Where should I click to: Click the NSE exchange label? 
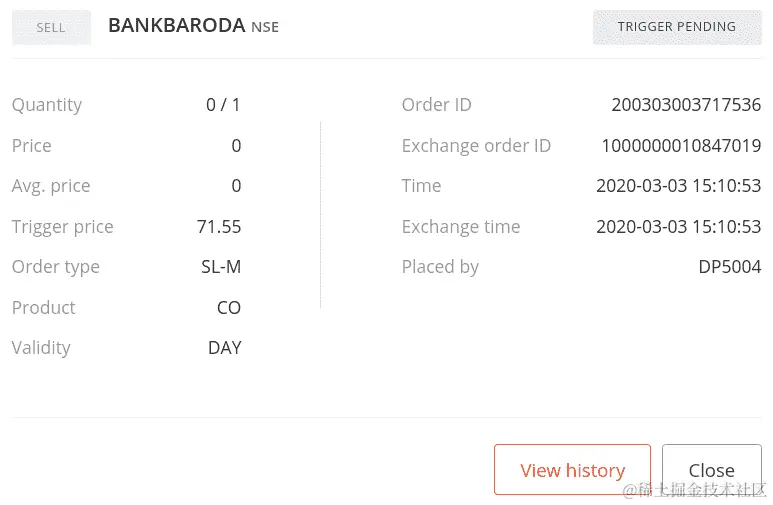[265, 28]
